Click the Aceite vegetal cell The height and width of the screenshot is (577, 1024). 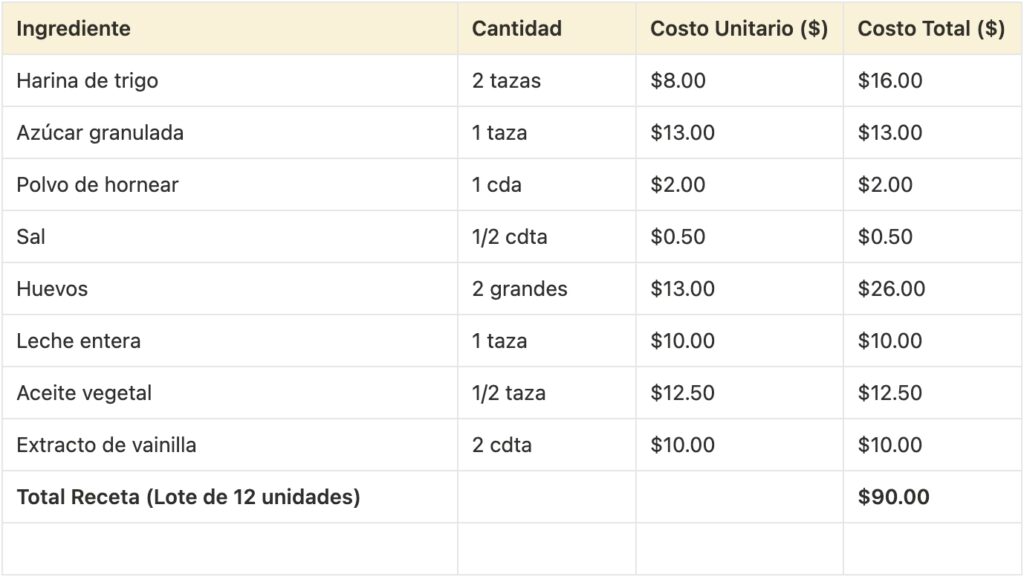tap(84, 393)
